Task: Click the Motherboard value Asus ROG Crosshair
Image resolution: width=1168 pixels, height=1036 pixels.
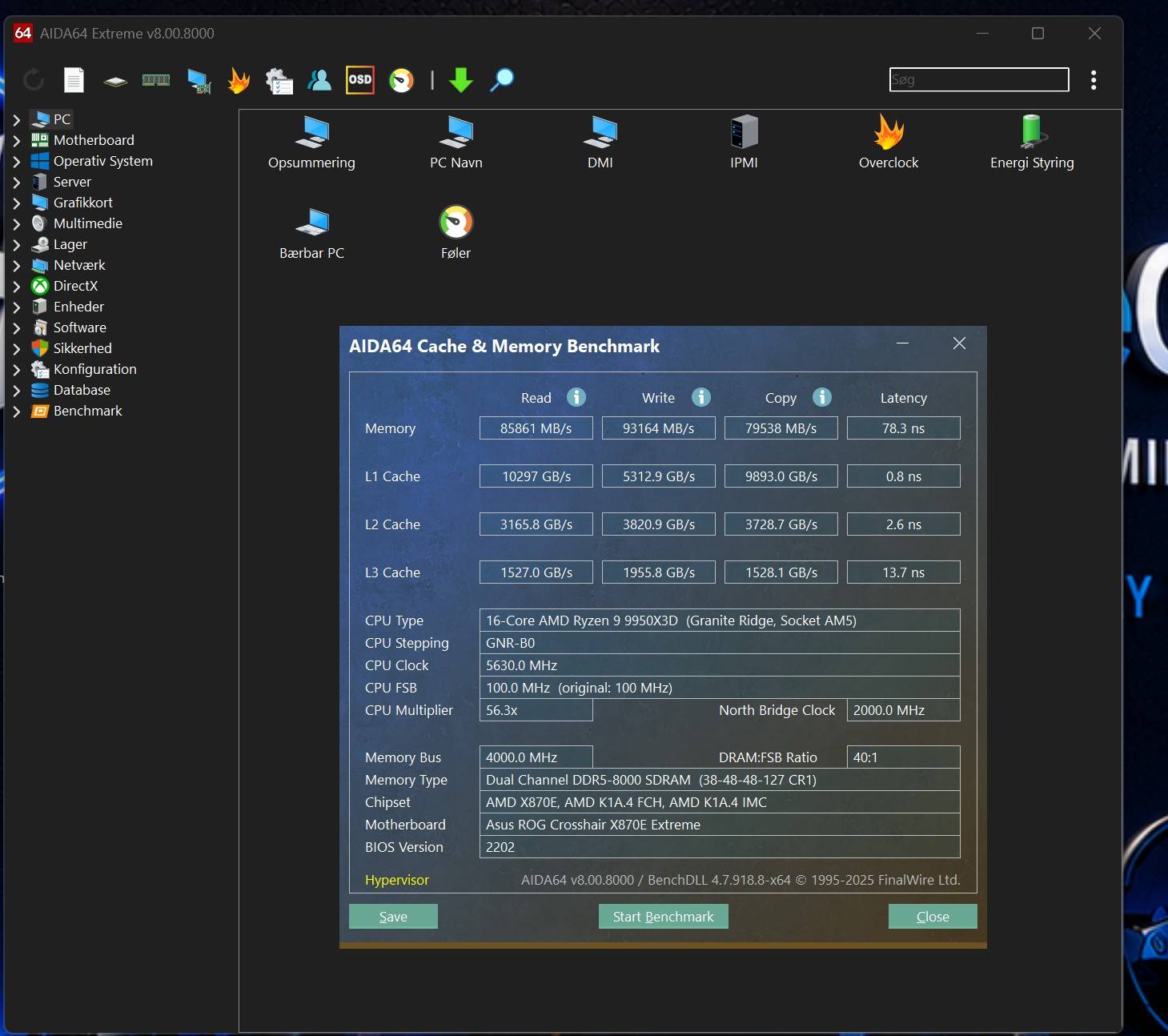Action: pyautogui.click(x=720, y=825)
